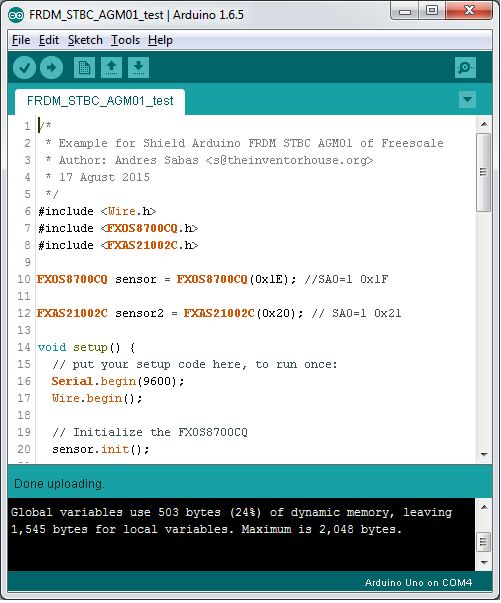Open the File menu
501x603 pixels.
click(21, 40)
